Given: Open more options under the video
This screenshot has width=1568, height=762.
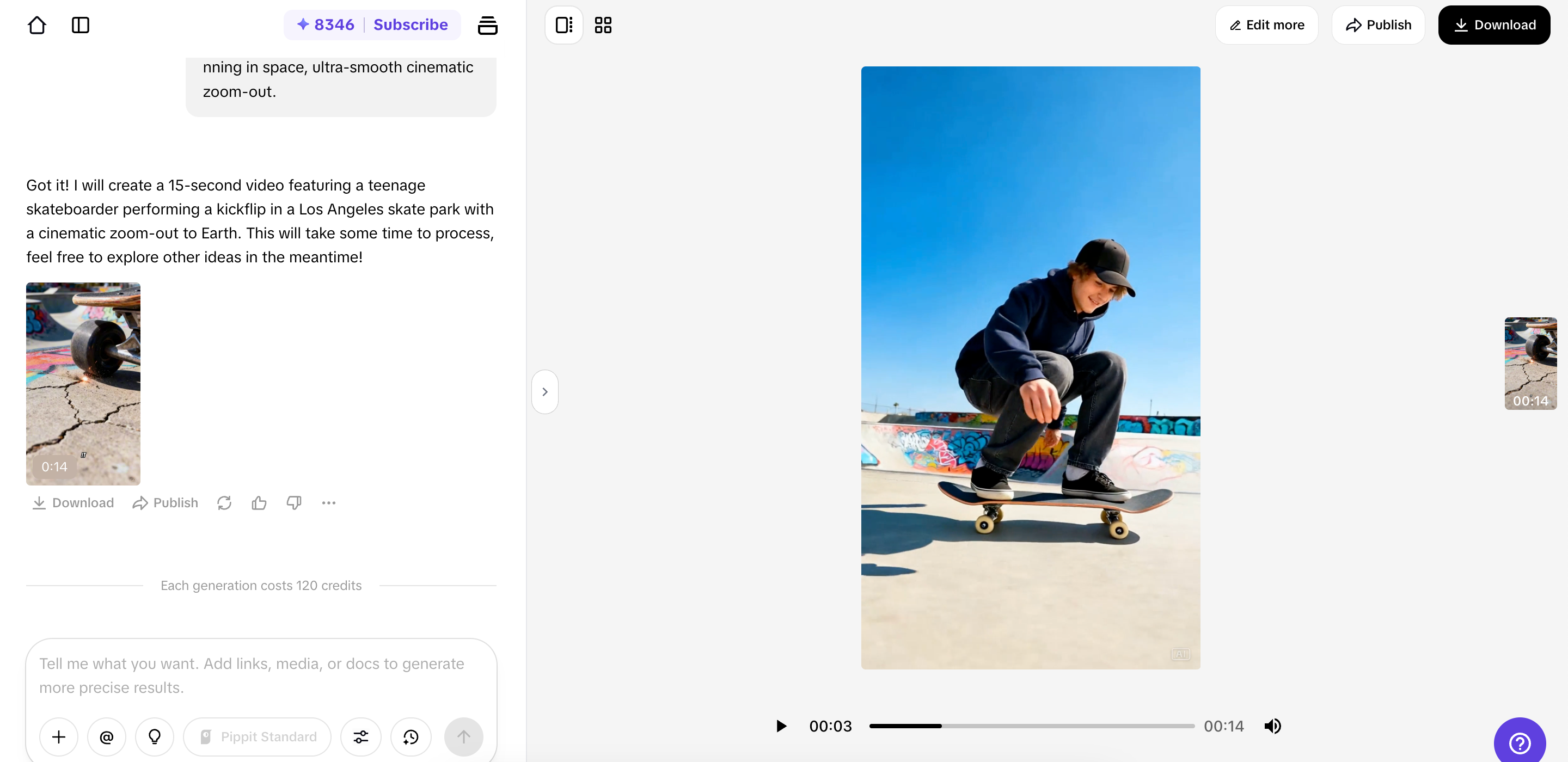Looking at the screenshot, I should (x=329, y=503).
